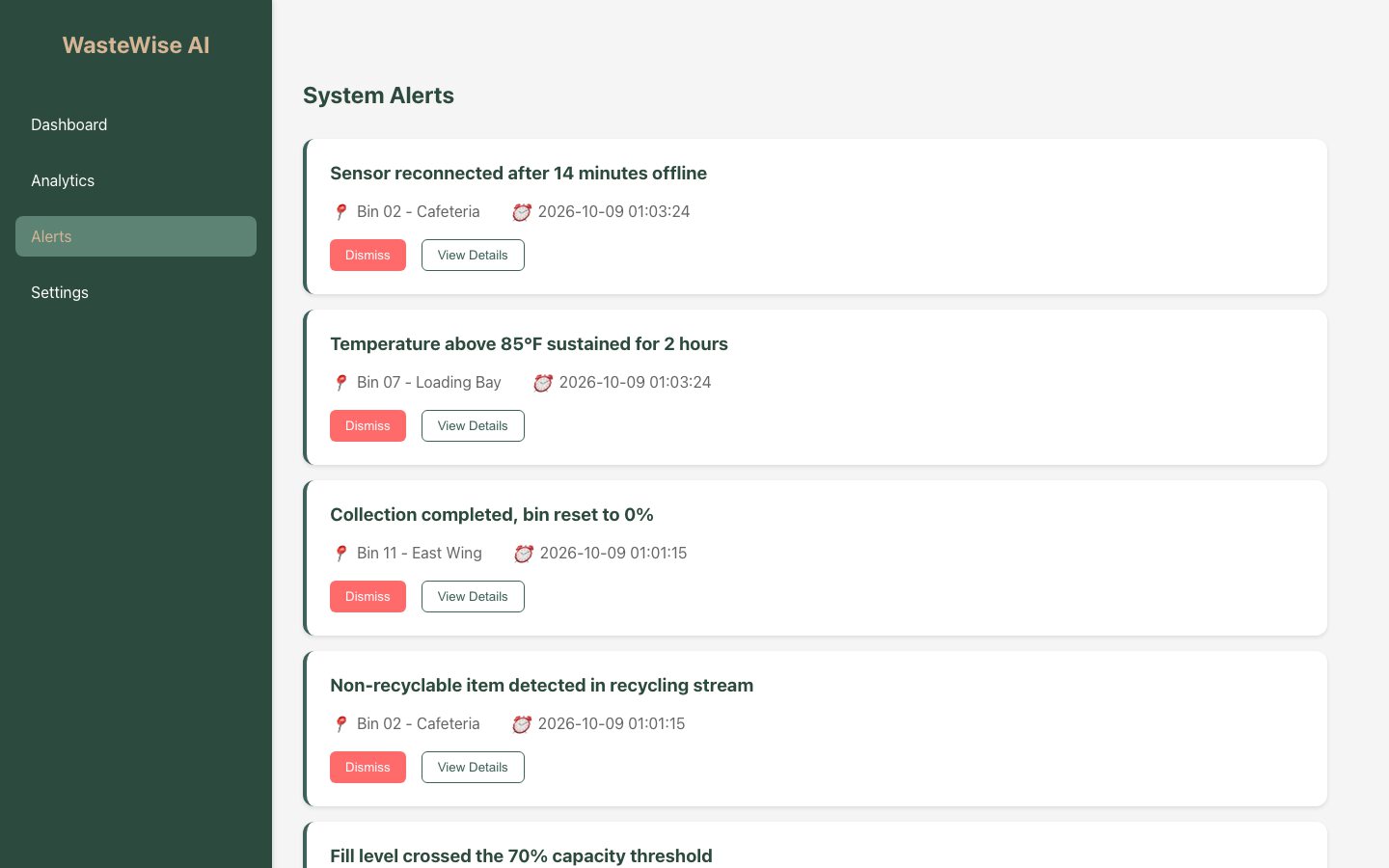View details for the Temperature above 85°F alert
This screenshot has width=1389, height=868.
point(473,426)
